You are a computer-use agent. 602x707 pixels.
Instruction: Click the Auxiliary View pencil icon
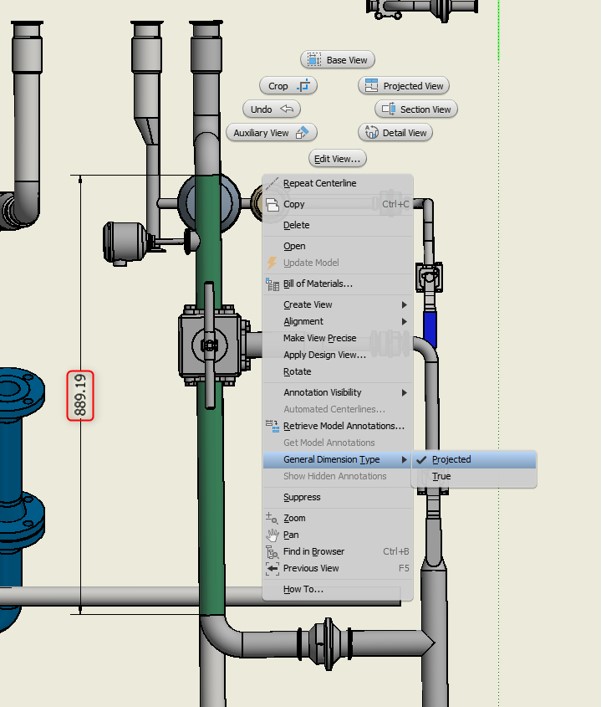tap(302, 133)
